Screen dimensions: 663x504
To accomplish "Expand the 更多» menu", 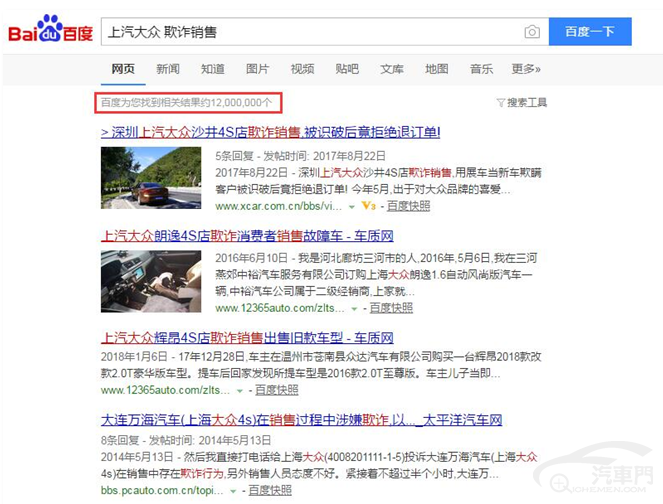I will [526, 69].
